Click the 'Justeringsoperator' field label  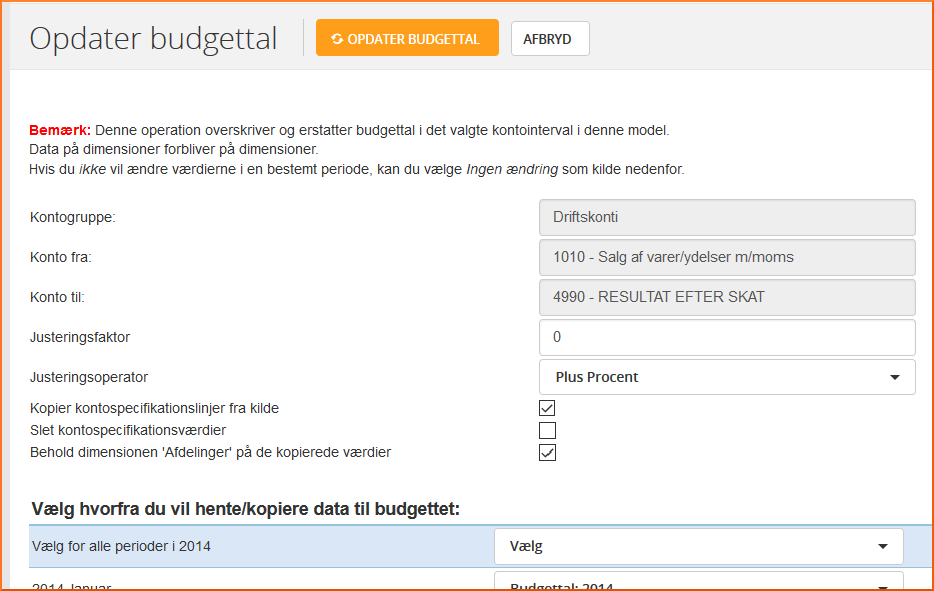click(89, 377)
